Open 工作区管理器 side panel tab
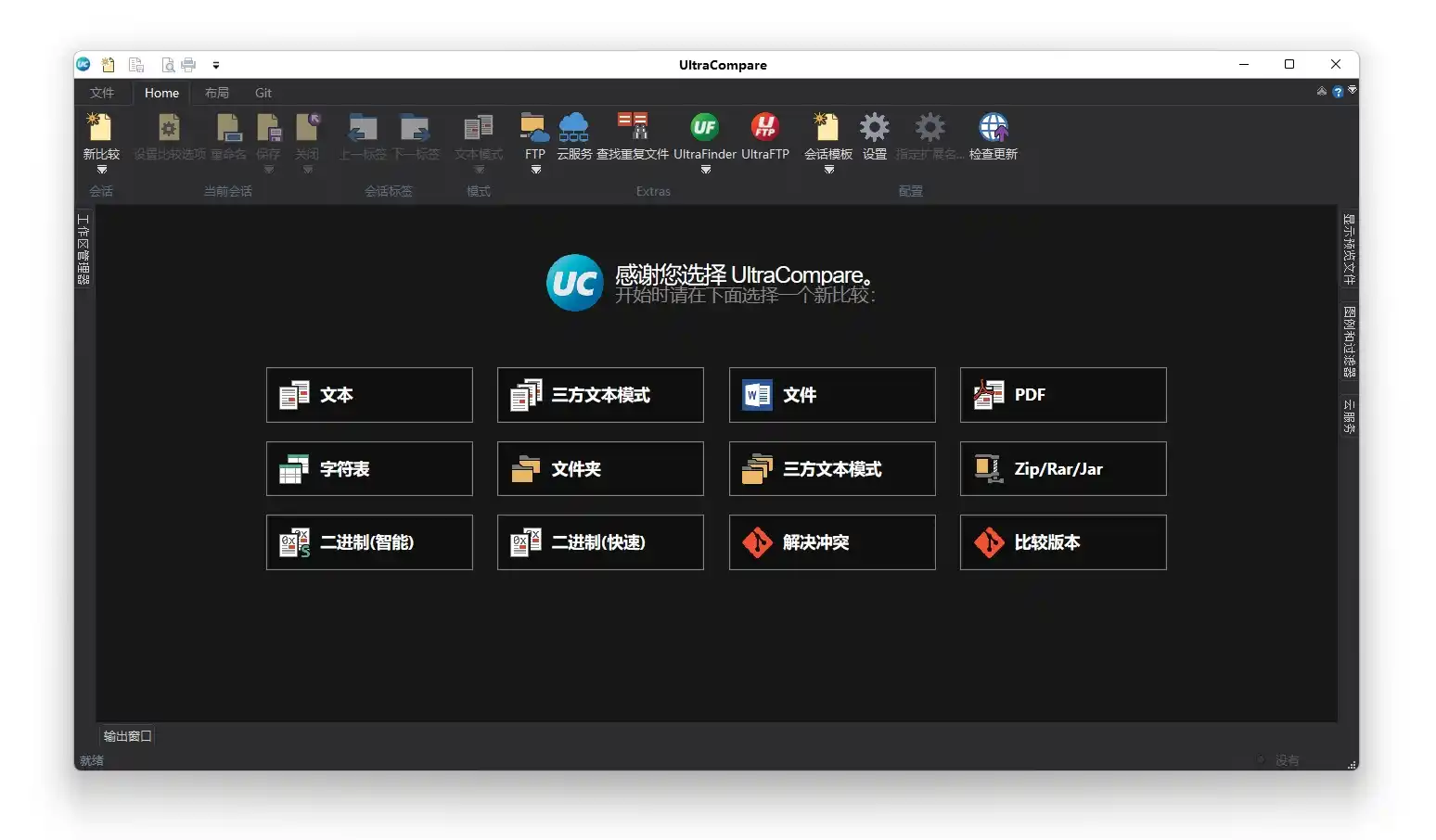This screenshot has height=840, width=1436. pyautogui.click(x=83, y=248)
